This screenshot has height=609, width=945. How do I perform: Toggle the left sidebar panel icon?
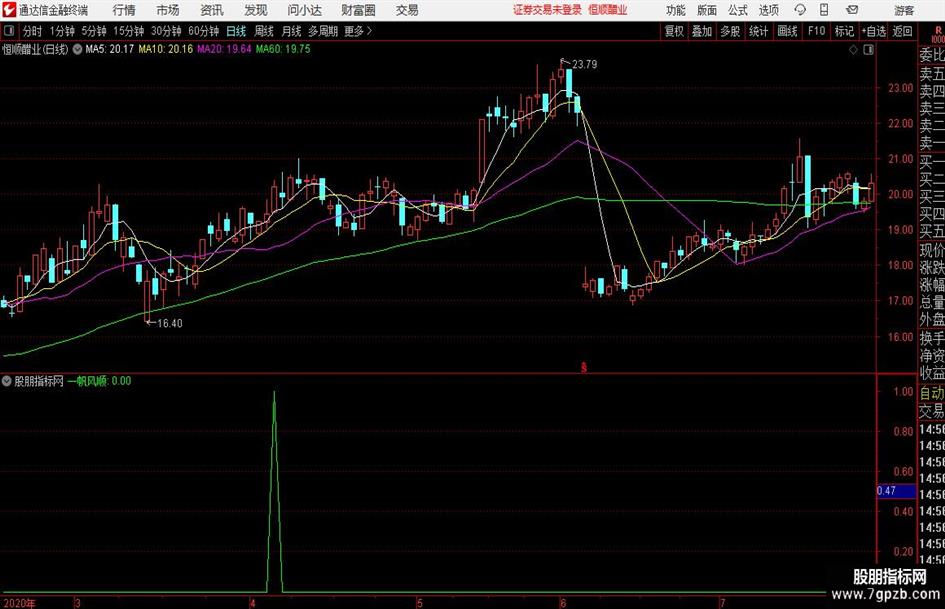[9, 31]
